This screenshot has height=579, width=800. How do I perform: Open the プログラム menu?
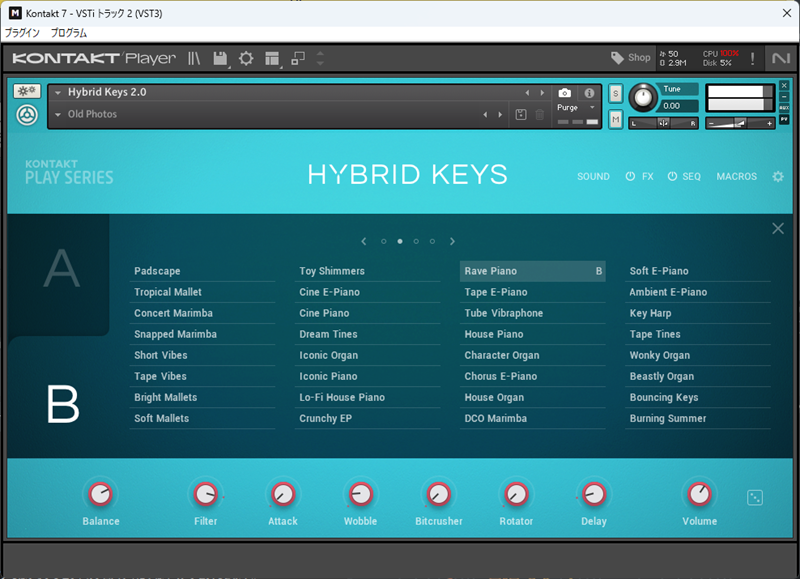click(x=69, y=33)
